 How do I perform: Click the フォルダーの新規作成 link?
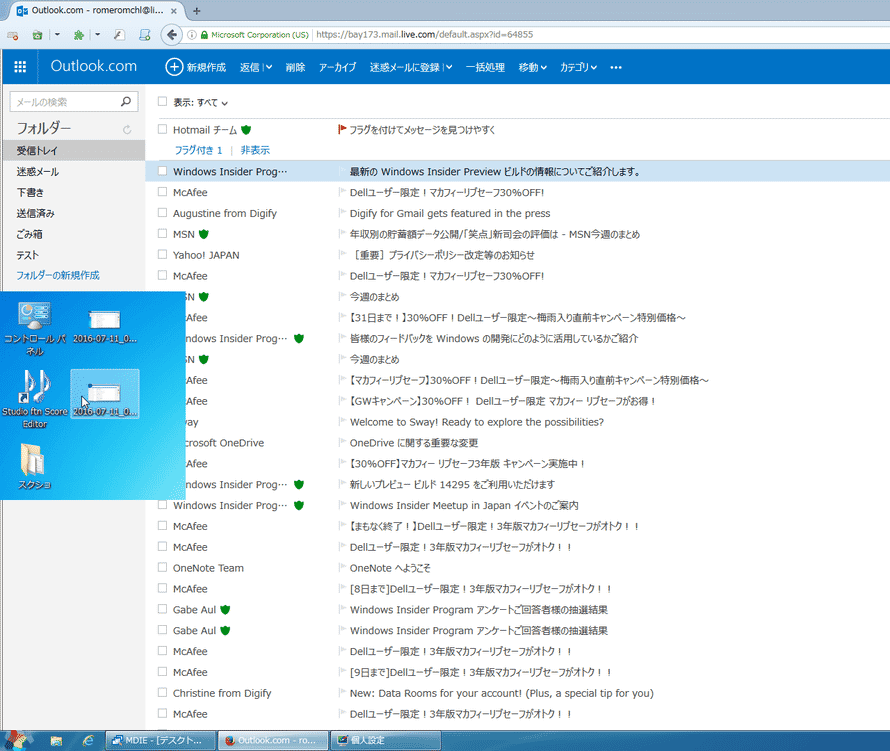pos(58,275)
